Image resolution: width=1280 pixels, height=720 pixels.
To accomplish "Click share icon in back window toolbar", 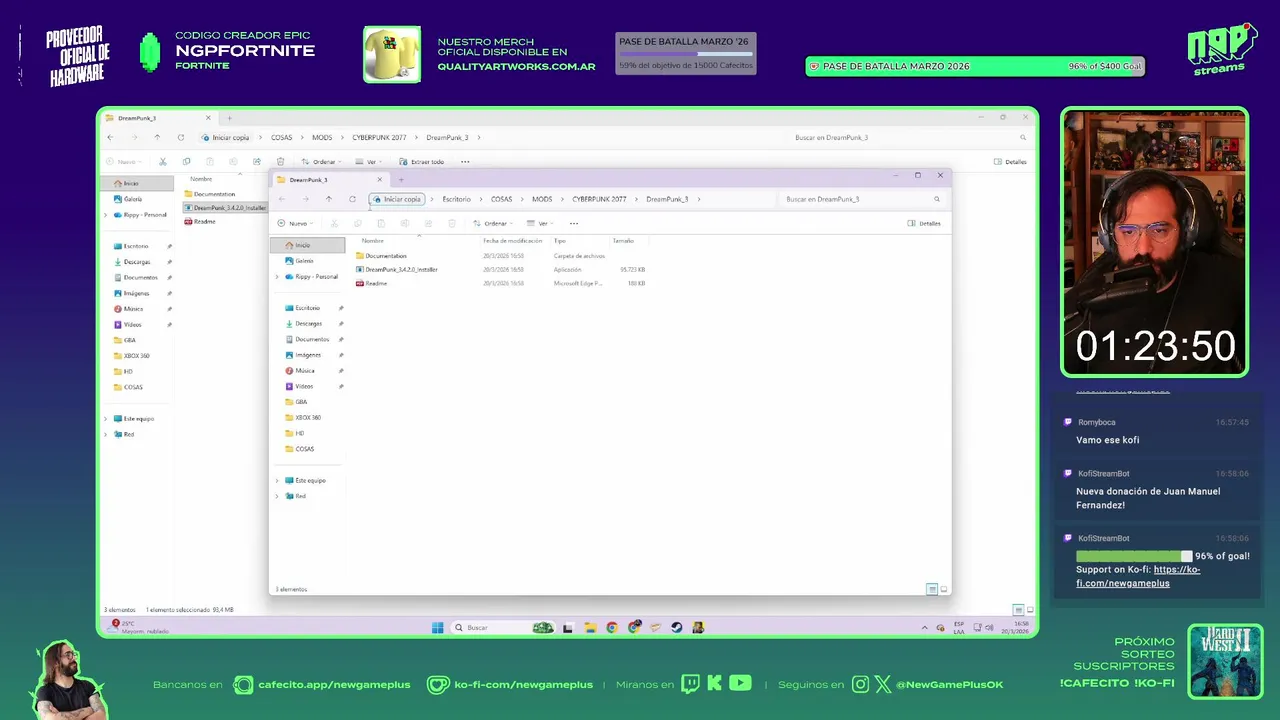I will (257, 162).
